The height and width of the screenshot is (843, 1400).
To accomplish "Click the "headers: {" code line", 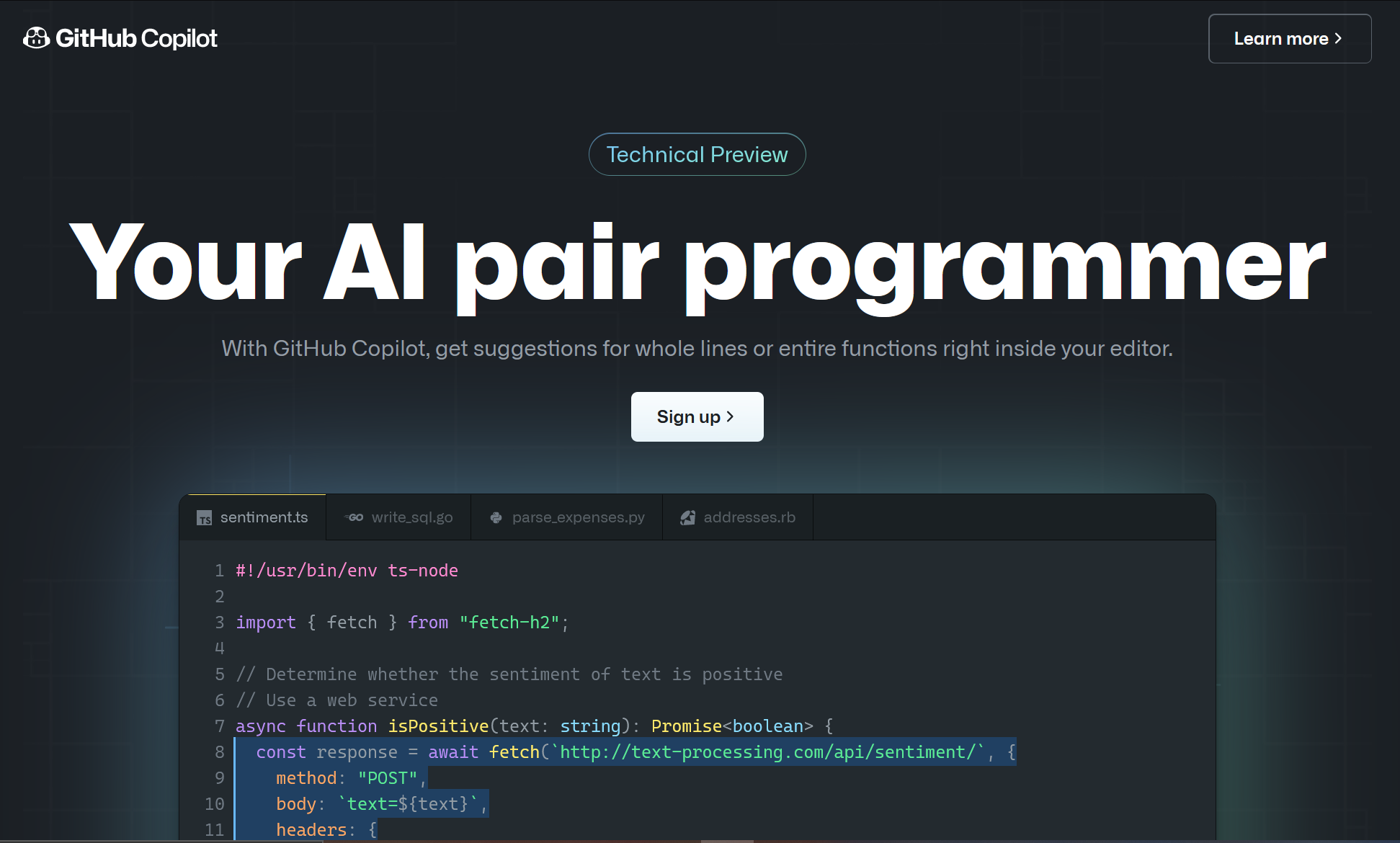I will click(326, 830).
